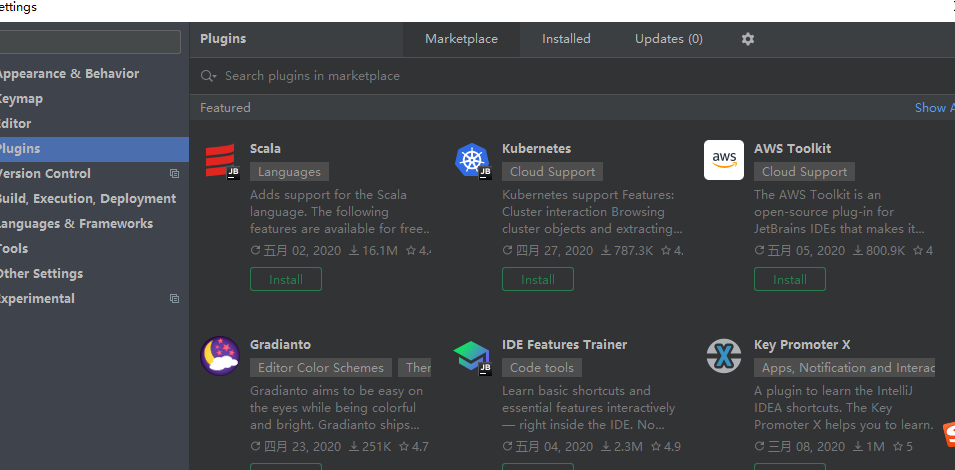The width and height of the screenshot is (955, 470).
Task: Select Tools in settings tree
Action: pos(94,248)
